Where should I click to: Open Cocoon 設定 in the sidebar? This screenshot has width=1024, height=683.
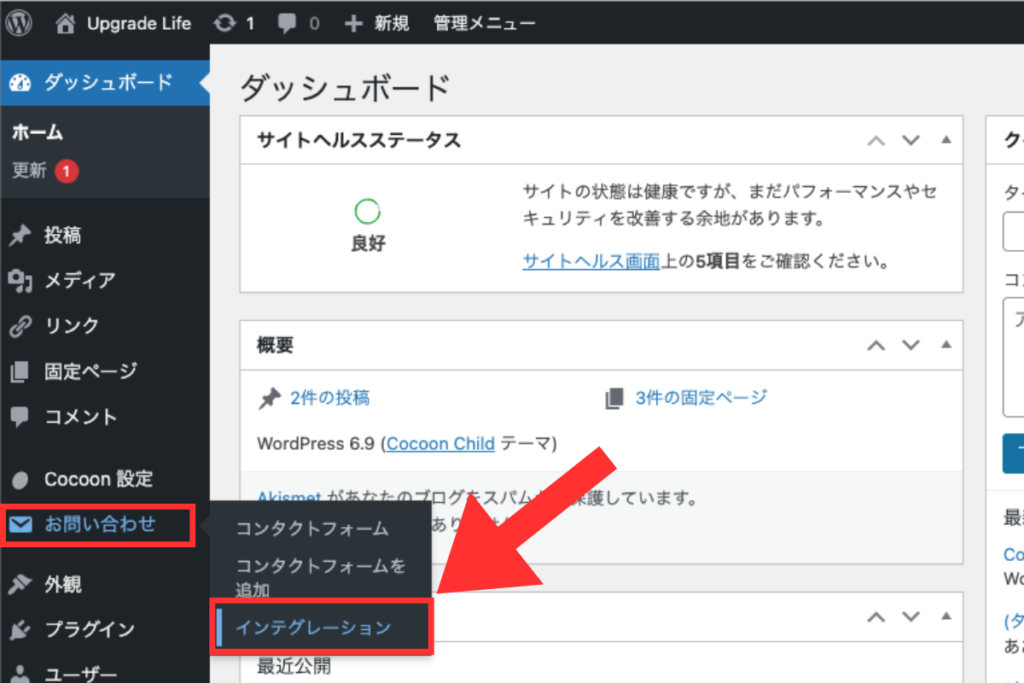click(97, 479)
